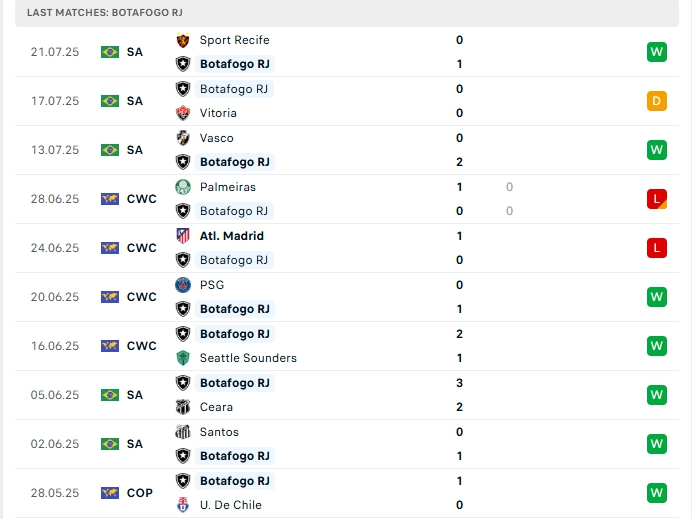Screen dimensions: 692x519
Task: Click the green W badge for Sport Recife match
Action: coord(656,52)
